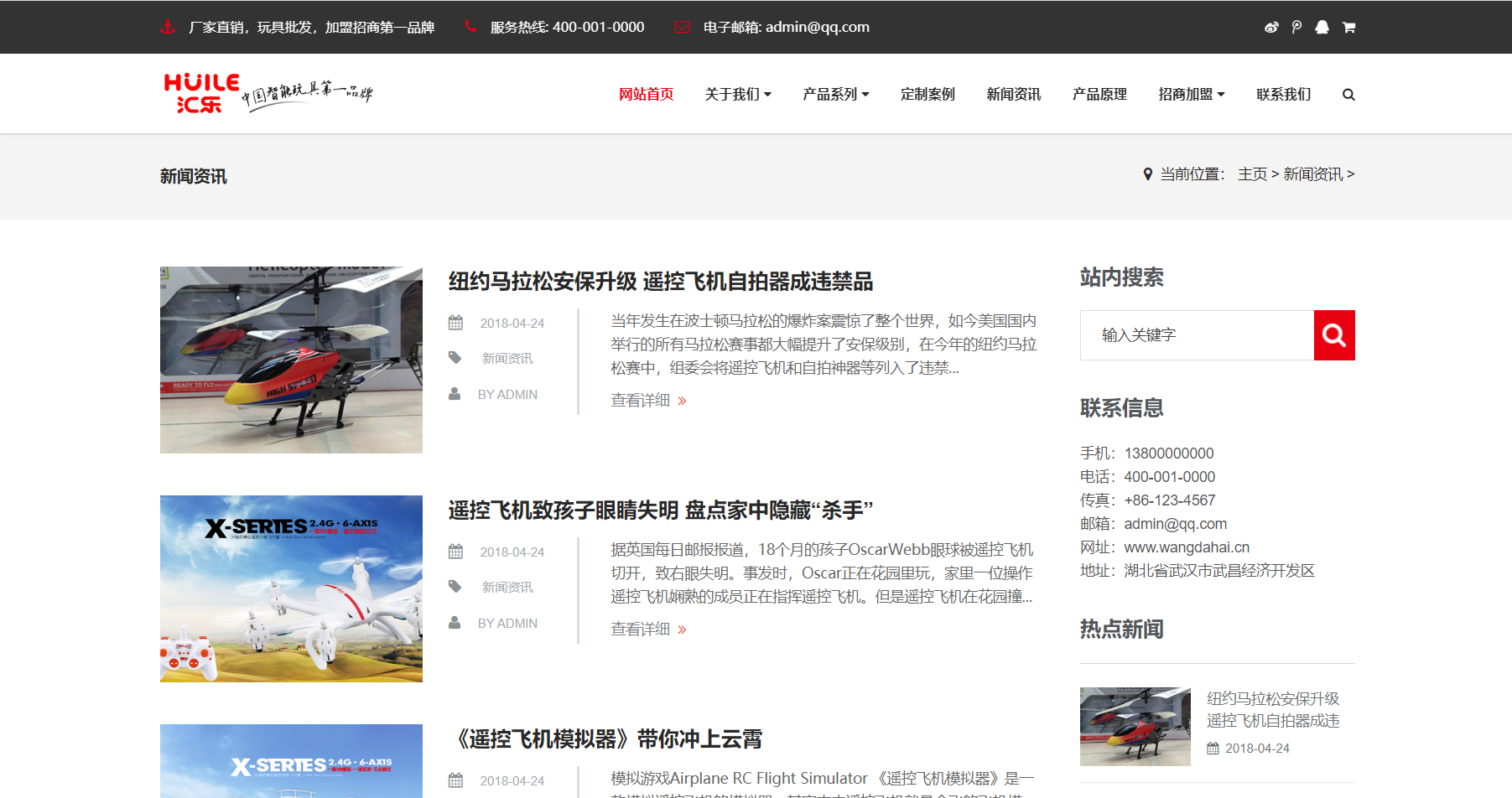Image resolution: width=1512 pixels, height=798 pixels.
Task: Click calendar icon of New York marathon article
Action: [x=455, y=323]
